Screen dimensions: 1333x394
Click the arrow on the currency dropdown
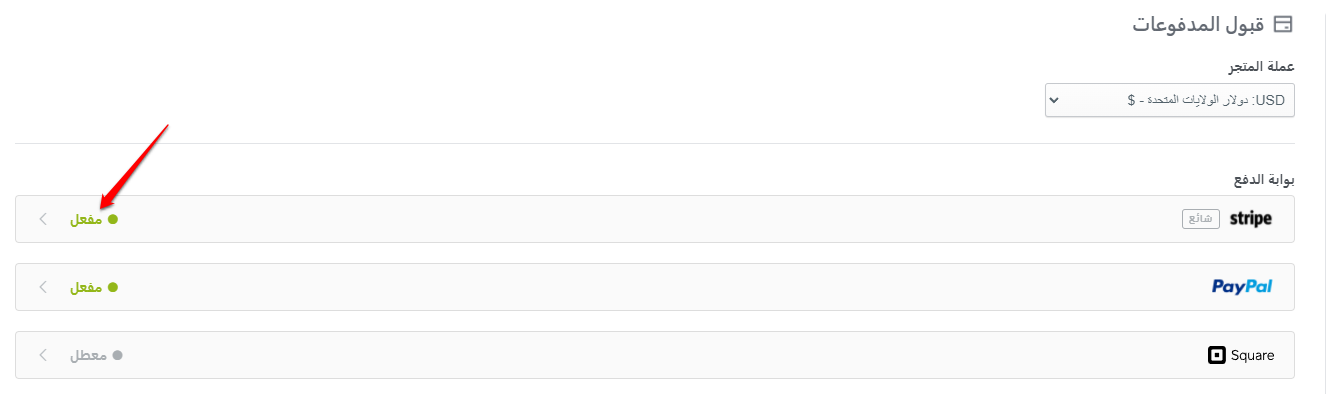coord(1055,100)
